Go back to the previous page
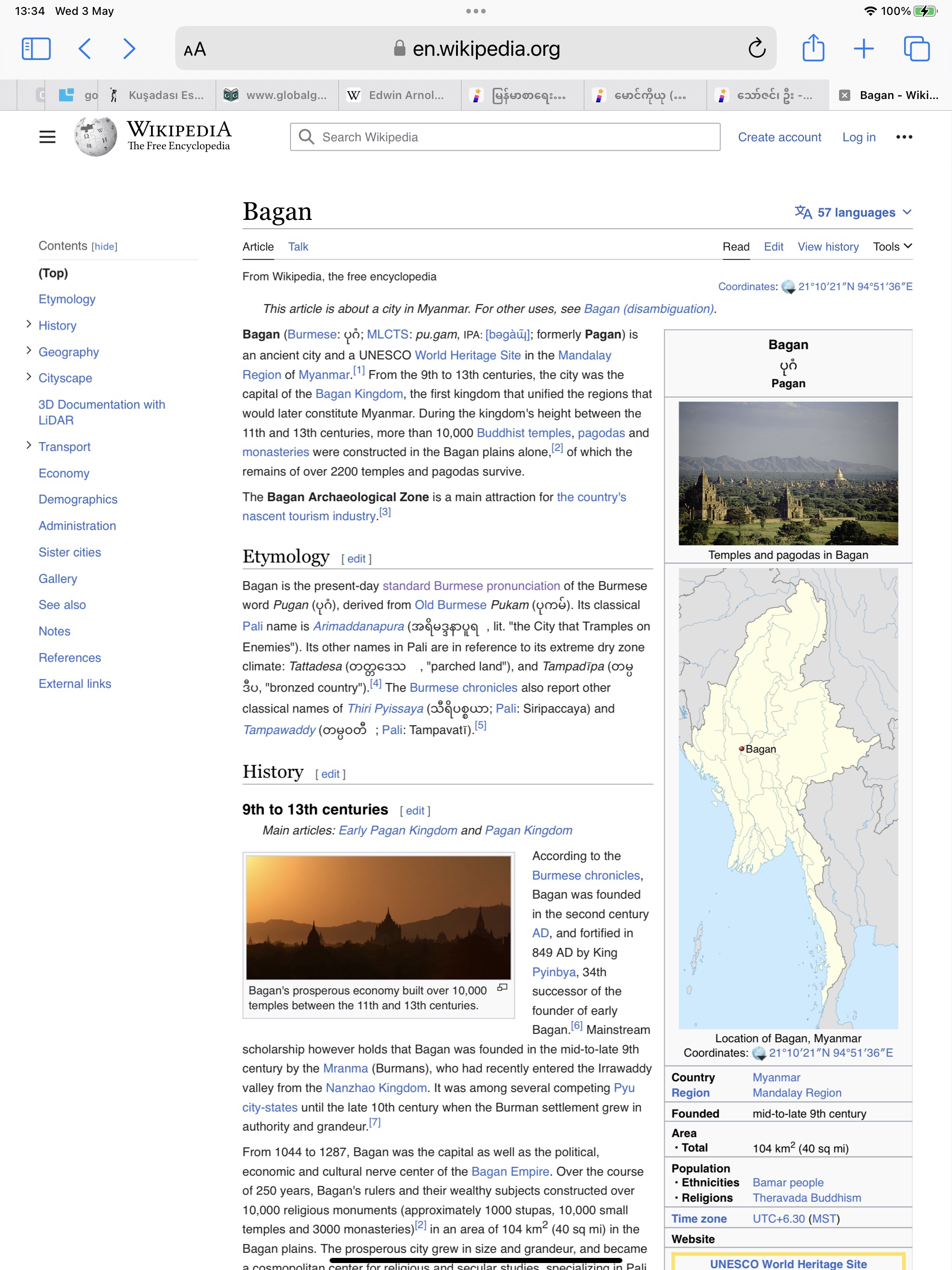Viewport: 952px width, 1270px height. [x=85, y=49]
